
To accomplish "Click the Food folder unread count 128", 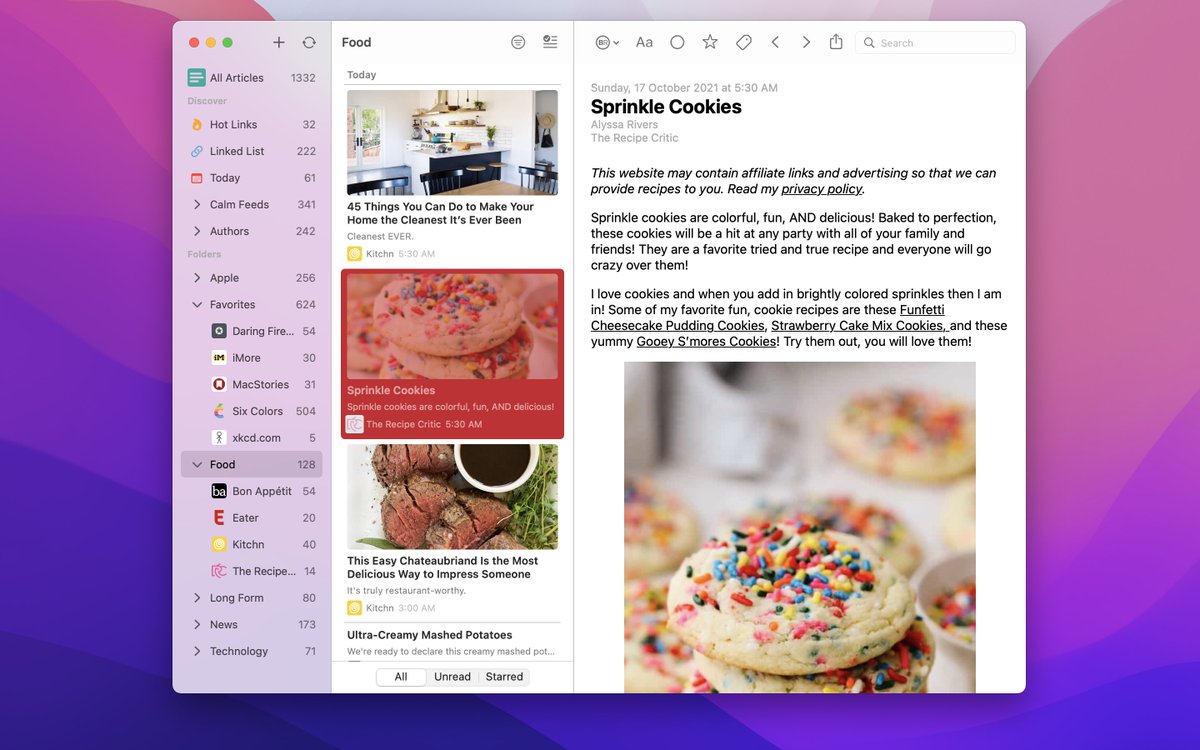I will point(306,465).
